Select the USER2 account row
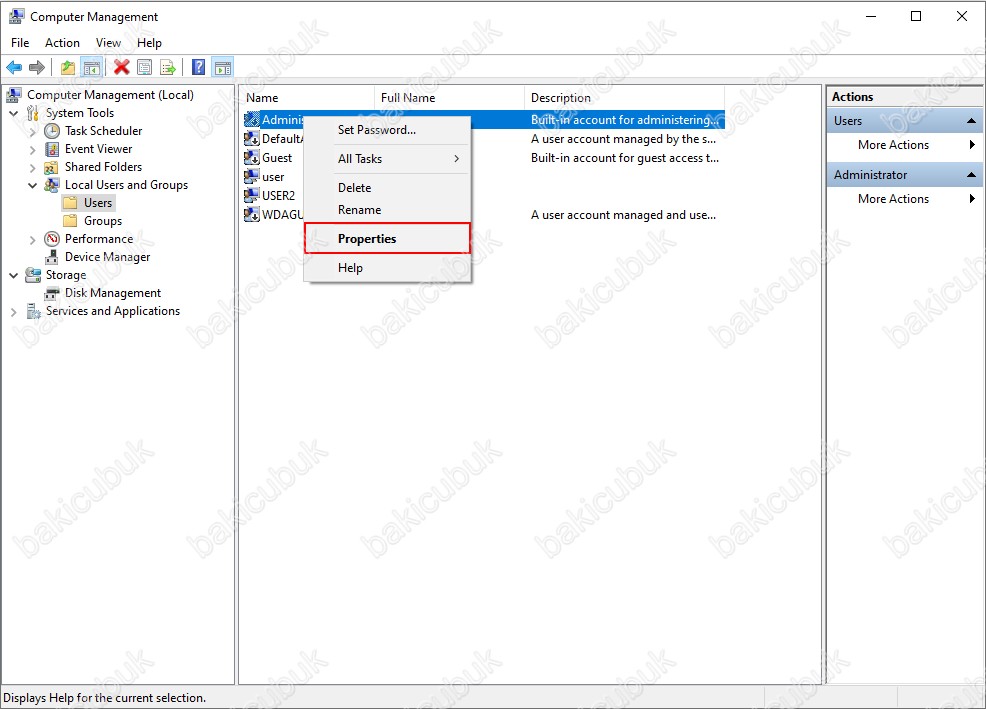Viewport: 986px width, 709px height. pos(279,196)
